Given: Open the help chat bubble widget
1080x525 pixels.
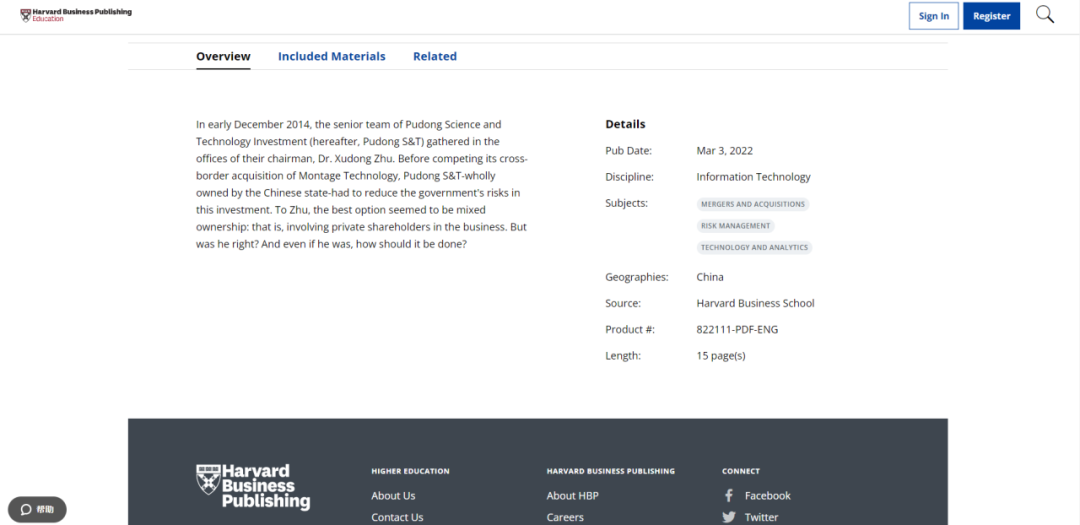Looking at the screenshot, I should (x=37, y=509).
